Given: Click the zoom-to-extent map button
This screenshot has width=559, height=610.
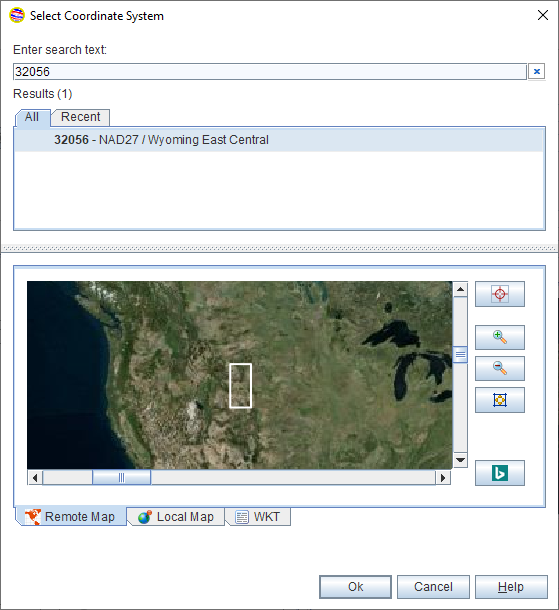Looking at the screenshot, I should [x=499, y=400].
